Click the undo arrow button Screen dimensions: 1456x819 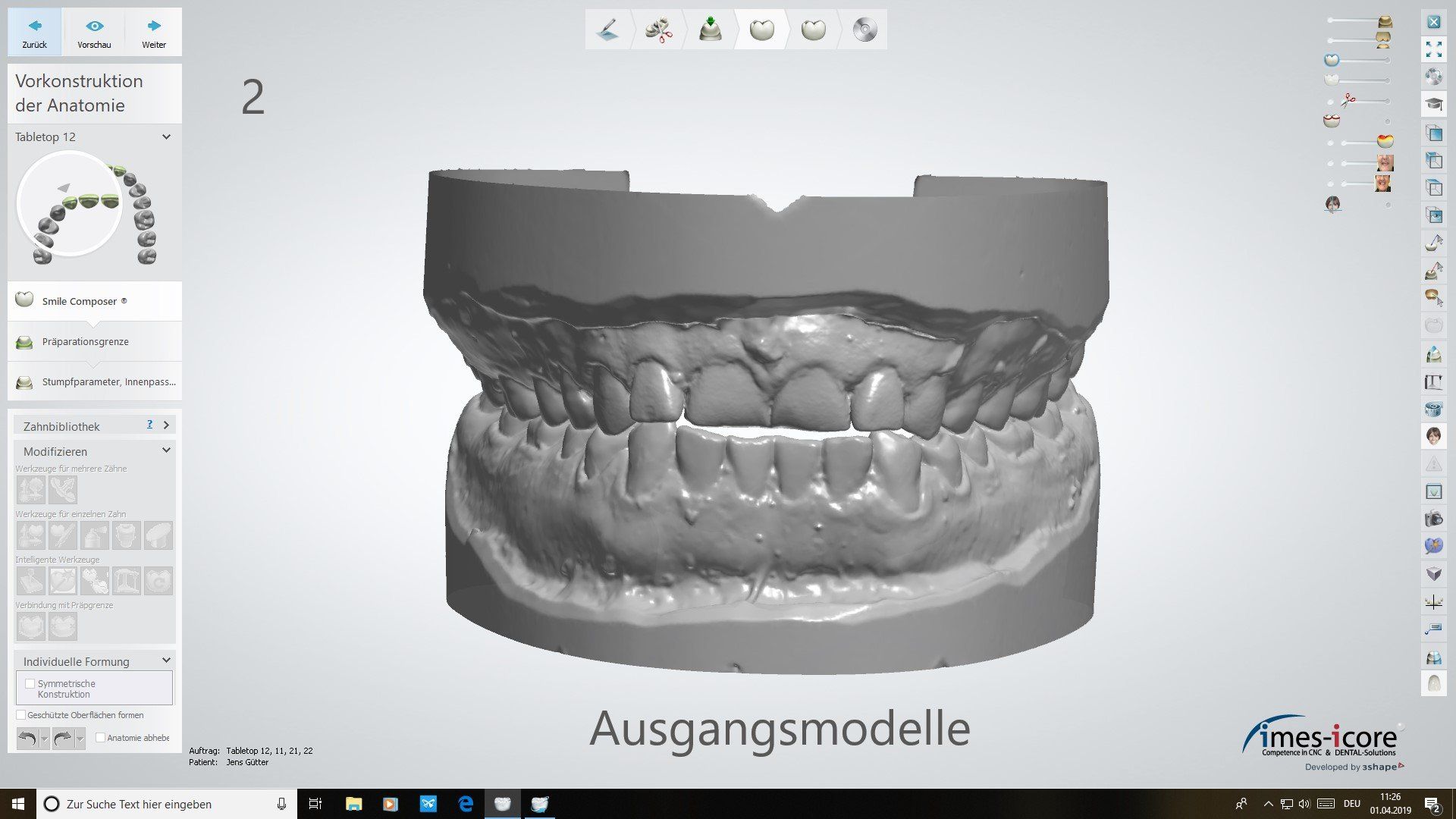tap(27, 738)
